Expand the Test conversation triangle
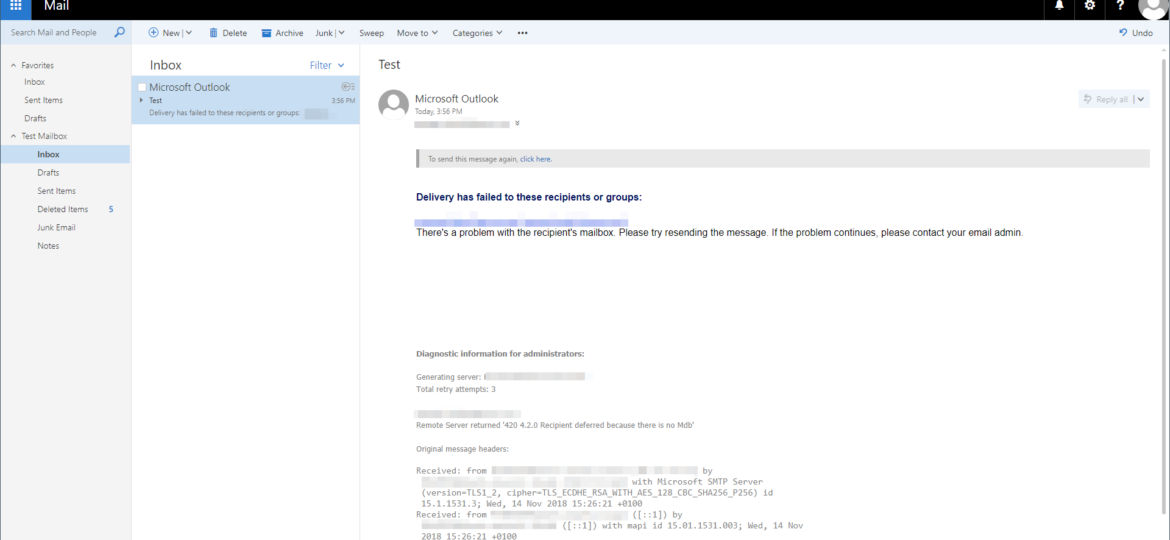 pos(141,100)
